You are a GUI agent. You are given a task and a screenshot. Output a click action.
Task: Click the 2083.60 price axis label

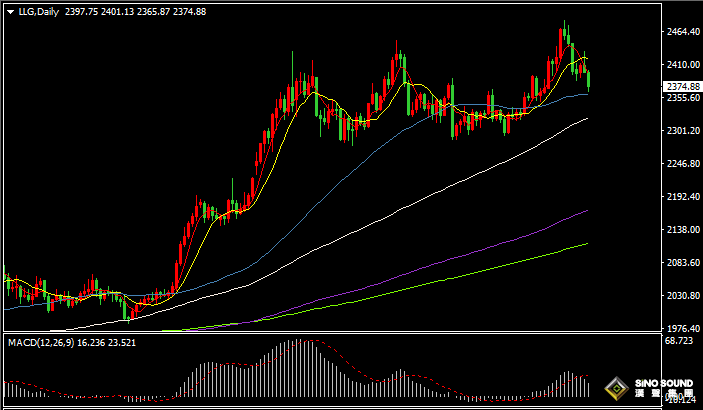click(681, 263)
